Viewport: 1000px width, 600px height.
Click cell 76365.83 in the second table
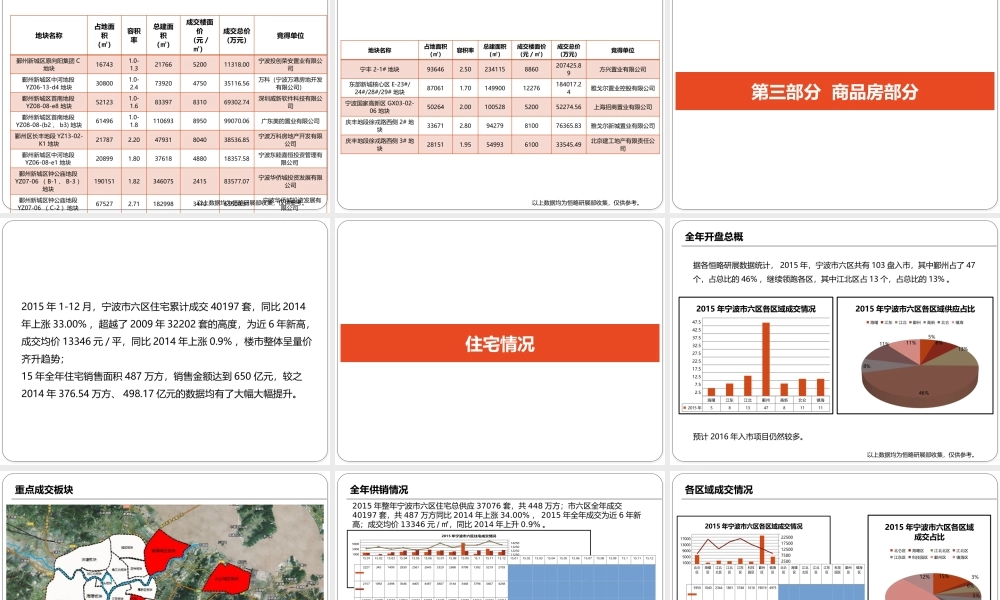click(568, 126)
